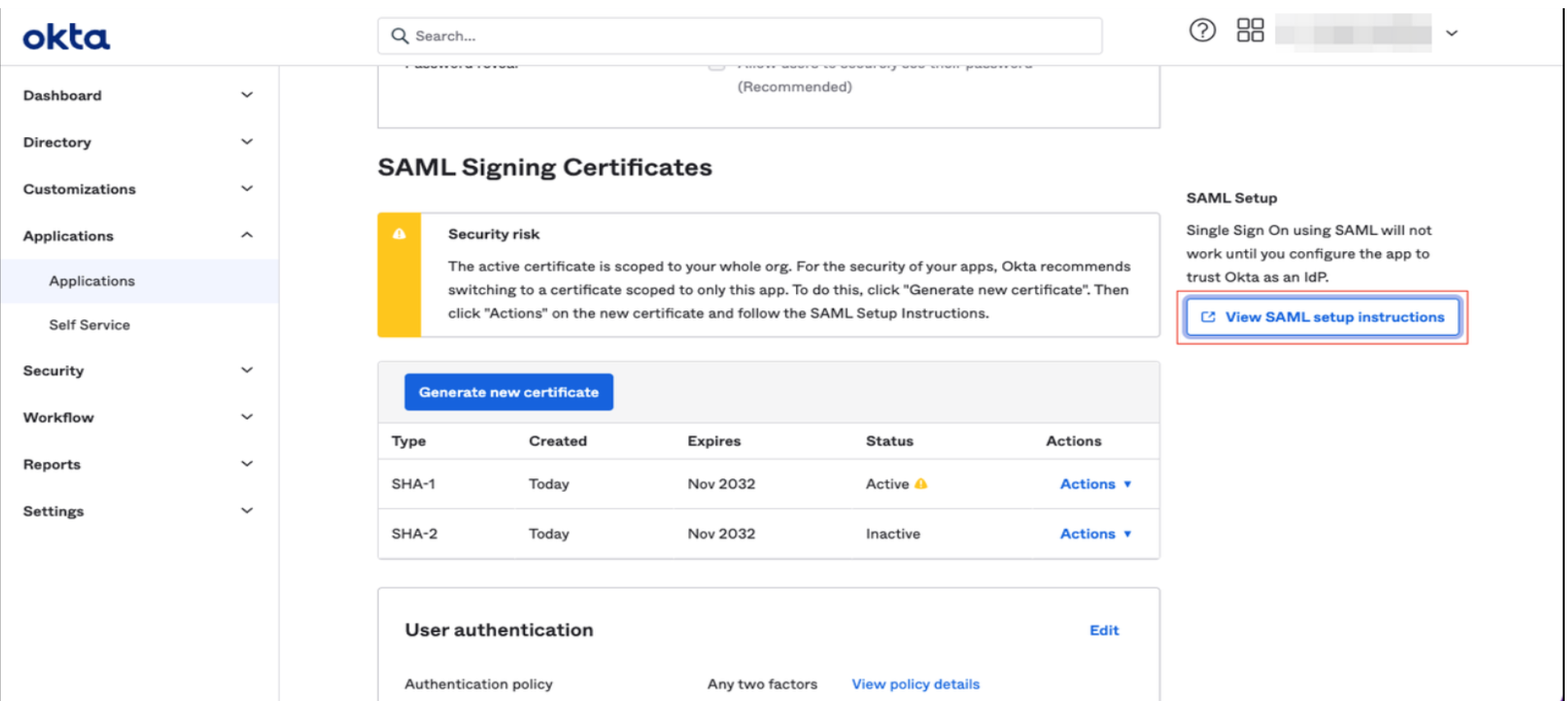This screenshot has height=701, width=1568.
Task: Click the Generate new certificate button
Action: point(508,392)
